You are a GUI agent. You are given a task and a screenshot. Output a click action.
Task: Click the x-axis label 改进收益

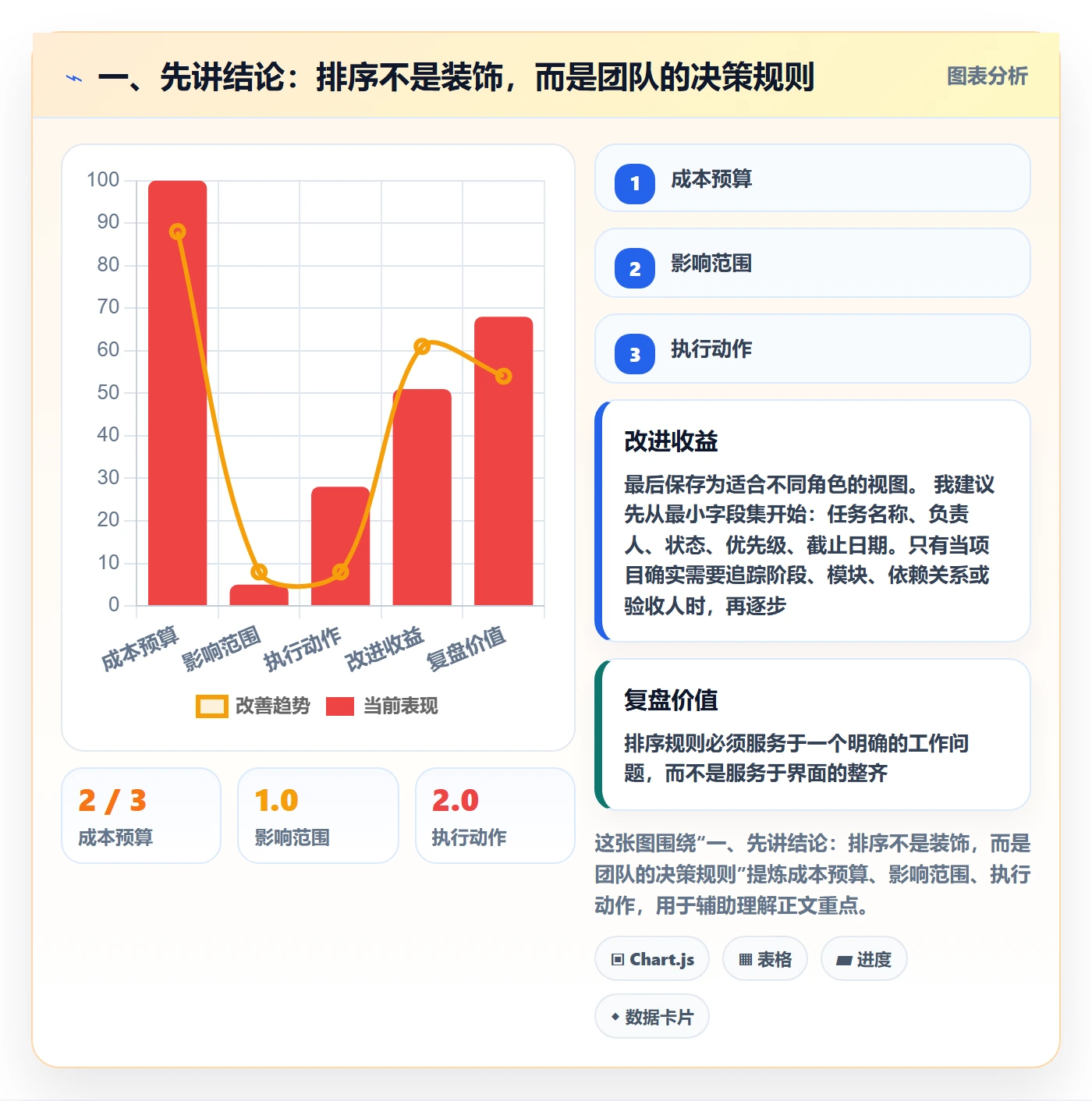pyautogui.click(x=385, y=649)
